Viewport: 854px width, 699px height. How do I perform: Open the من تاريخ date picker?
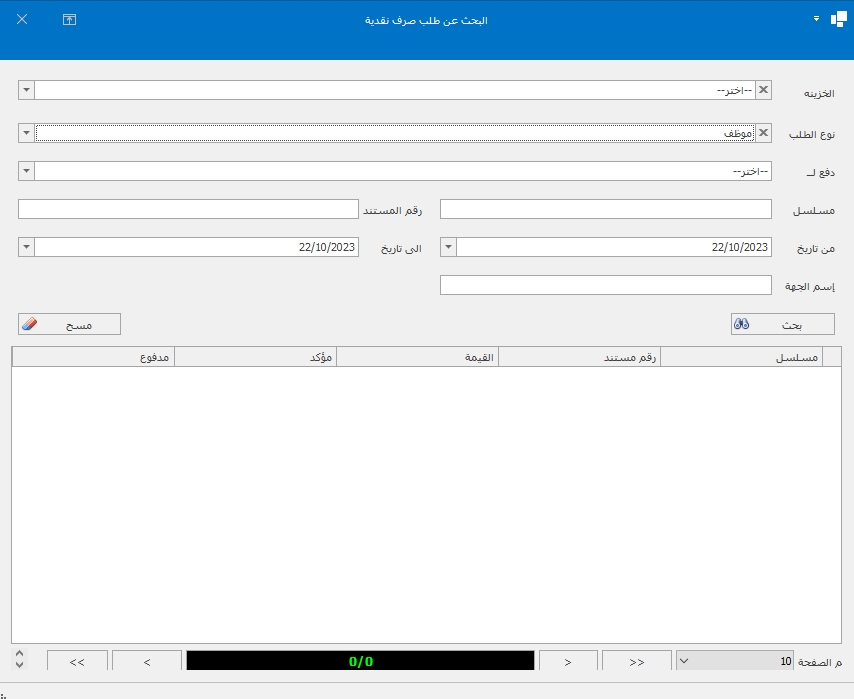[x=448, y=247]
